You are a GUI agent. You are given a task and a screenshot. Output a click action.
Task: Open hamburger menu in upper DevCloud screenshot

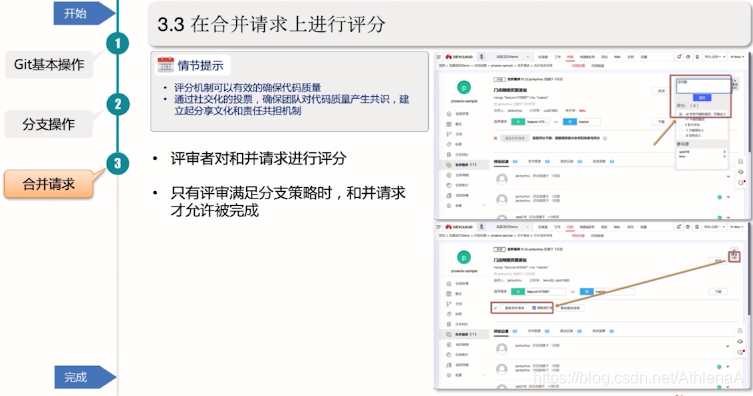click(x=439, y=57)
